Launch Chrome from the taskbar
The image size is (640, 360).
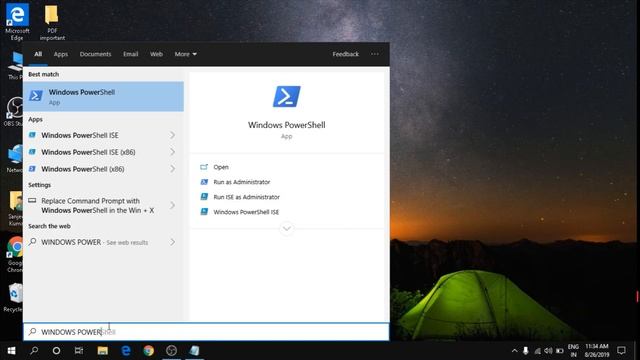click(x=149, y=351)
